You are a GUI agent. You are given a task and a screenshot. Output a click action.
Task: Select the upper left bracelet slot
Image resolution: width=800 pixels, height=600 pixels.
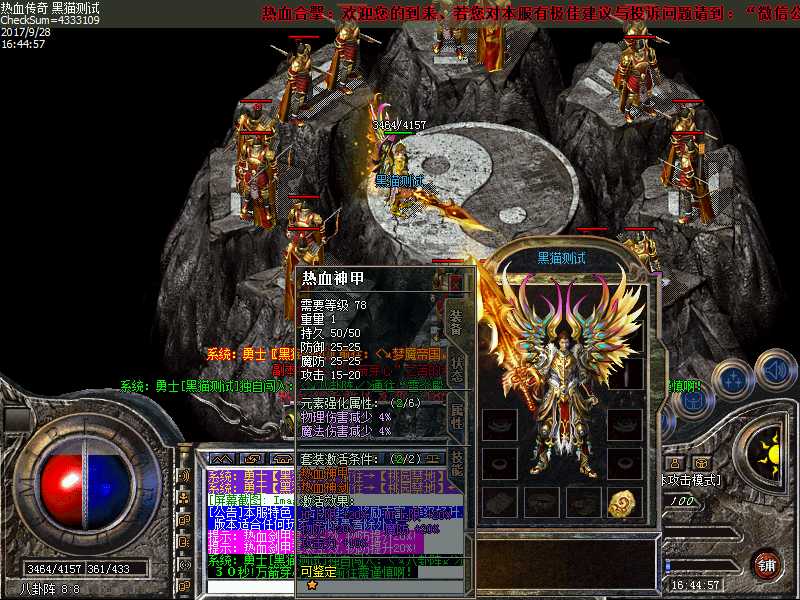pos(499,423)
